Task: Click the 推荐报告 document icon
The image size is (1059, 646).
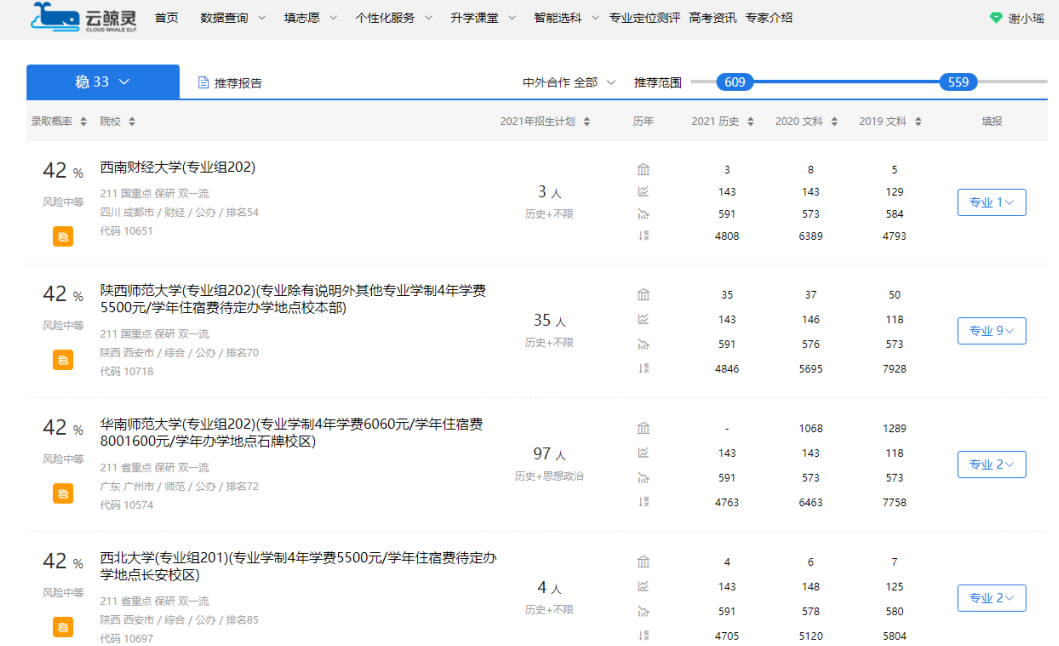Action: coord(203,83)
